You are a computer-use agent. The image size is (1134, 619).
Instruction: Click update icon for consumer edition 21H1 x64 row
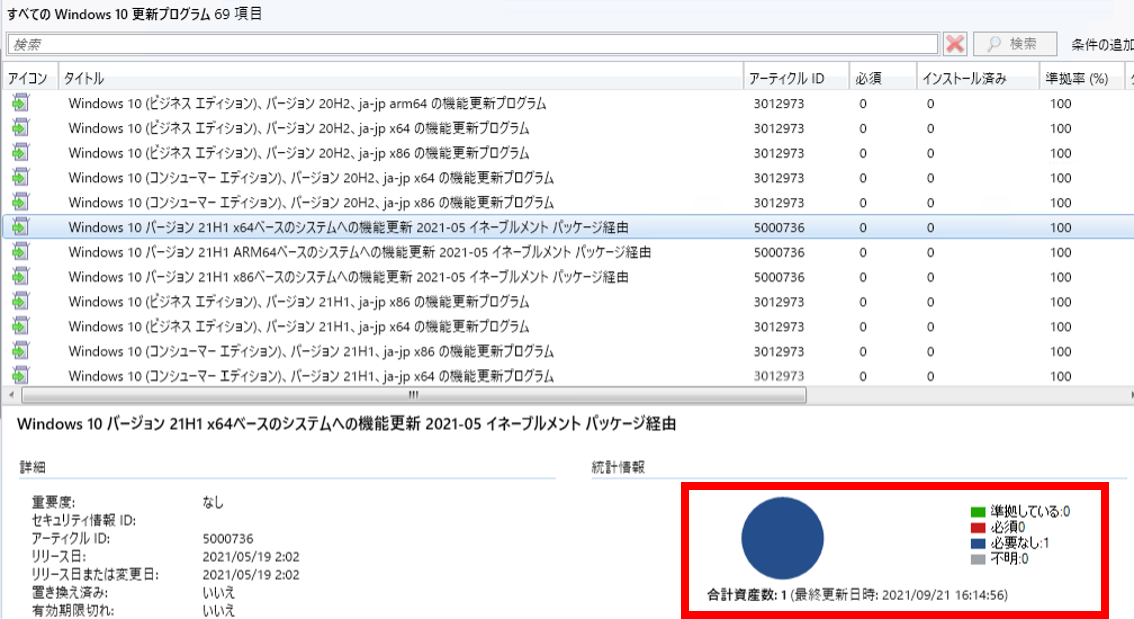point(20,375)
